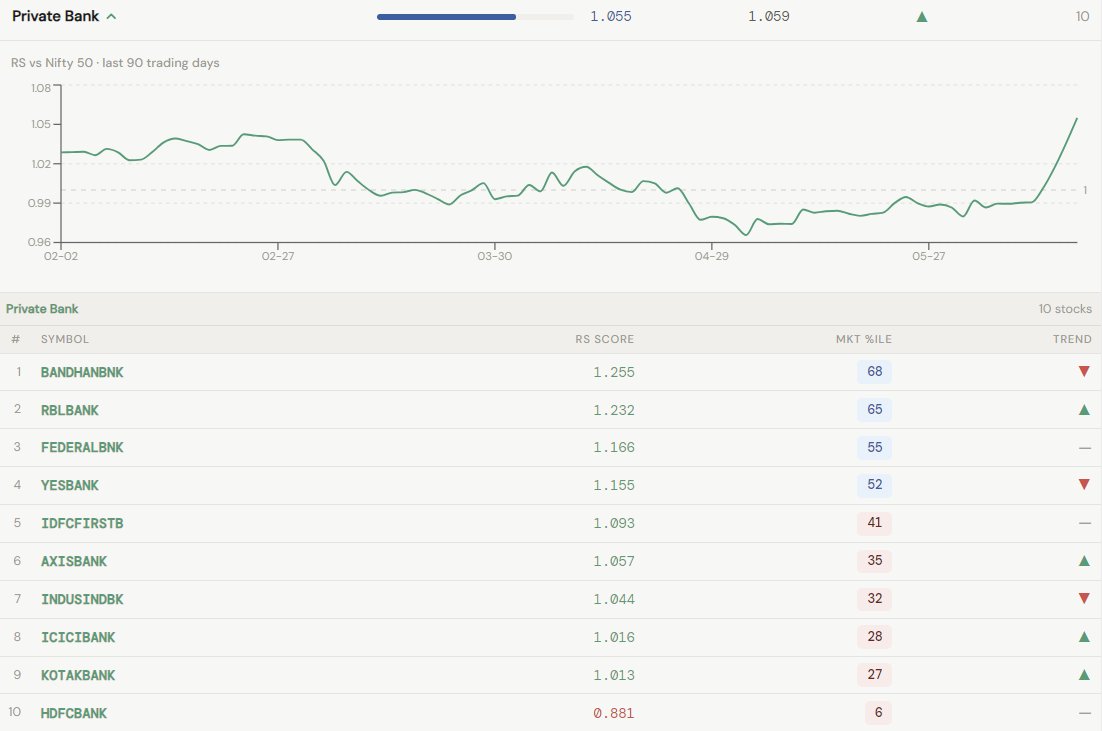
Task: Click KOTAKBANK green up-trend arrow
Action: coord(1084,674)
